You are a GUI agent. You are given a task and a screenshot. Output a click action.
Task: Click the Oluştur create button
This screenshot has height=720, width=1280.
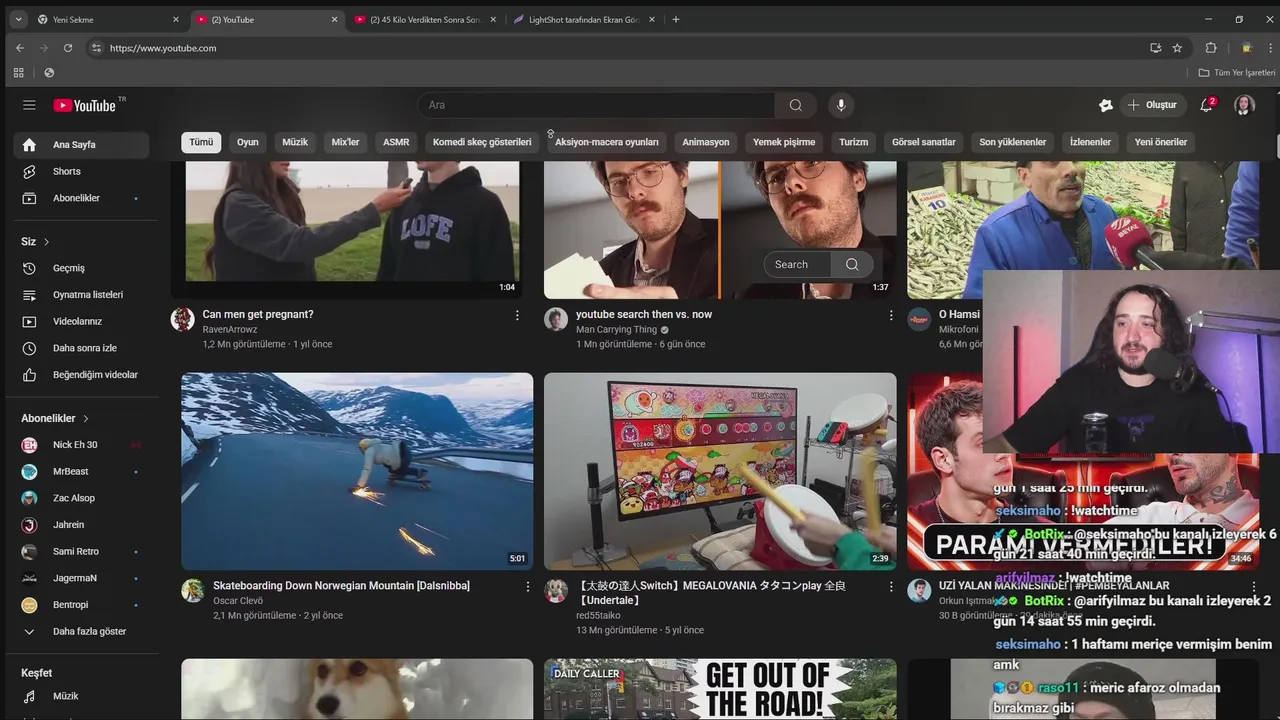pos(1153,105)
